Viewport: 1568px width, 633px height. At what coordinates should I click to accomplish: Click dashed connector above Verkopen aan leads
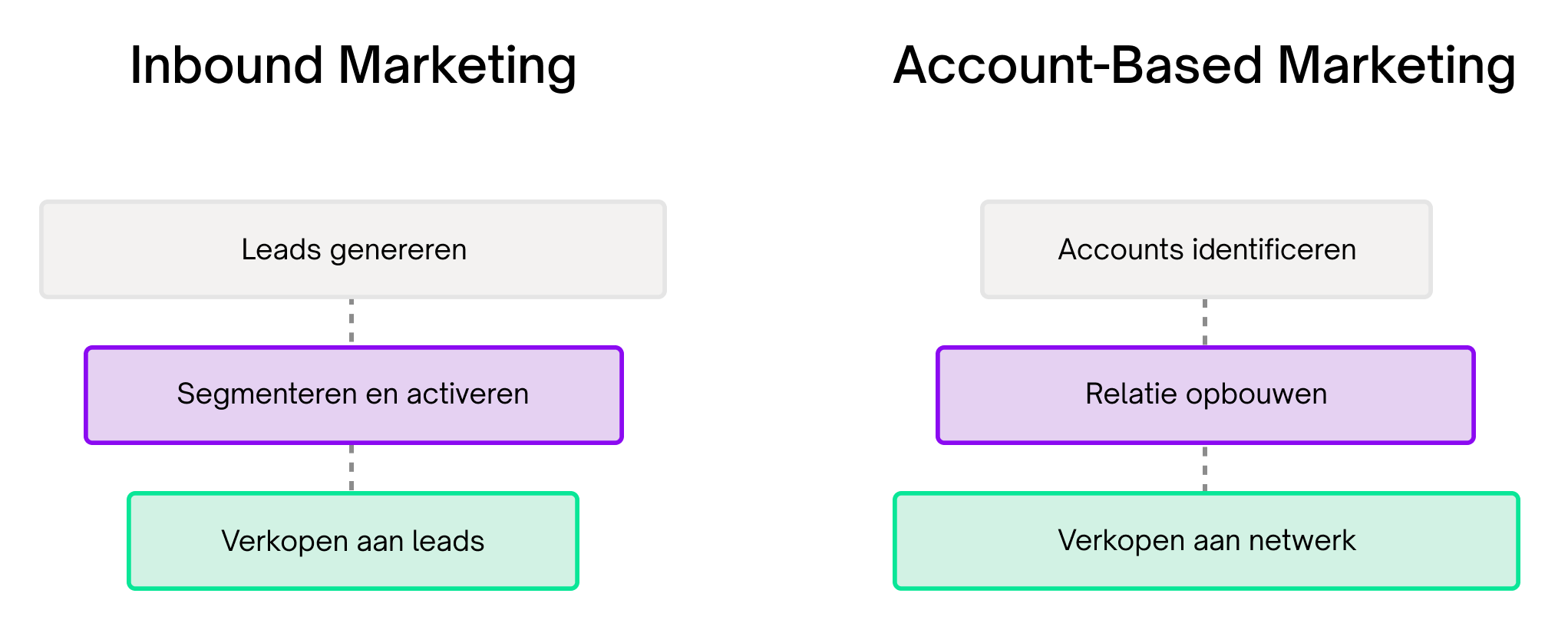pyautogui.click(x=352, y=468)
